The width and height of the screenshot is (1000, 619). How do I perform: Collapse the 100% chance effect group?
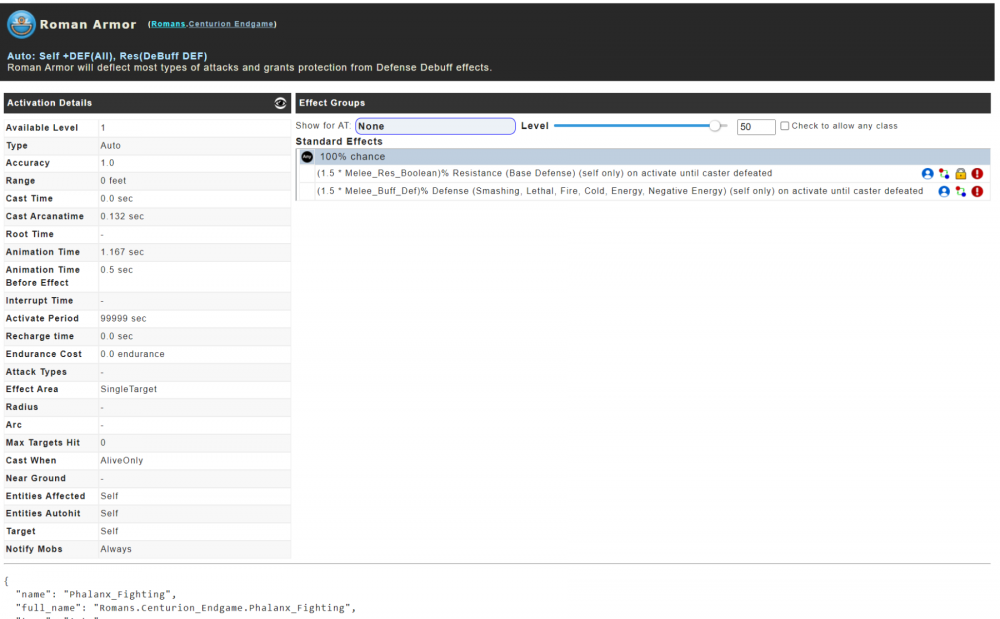pos(352,157)
